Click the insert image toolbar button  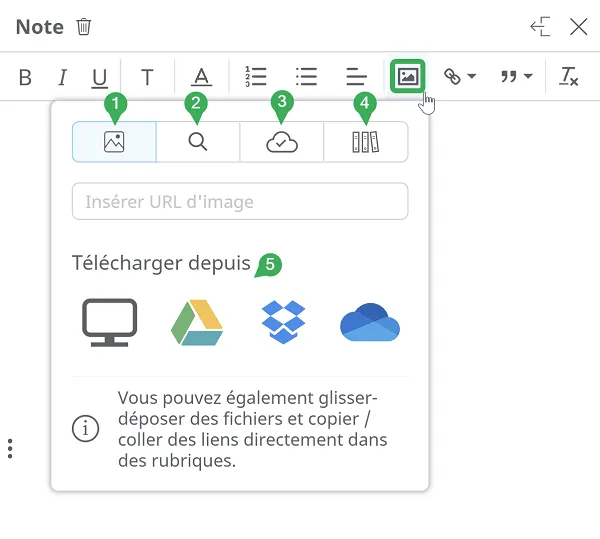pyautogui.click(x=408, y=76)
